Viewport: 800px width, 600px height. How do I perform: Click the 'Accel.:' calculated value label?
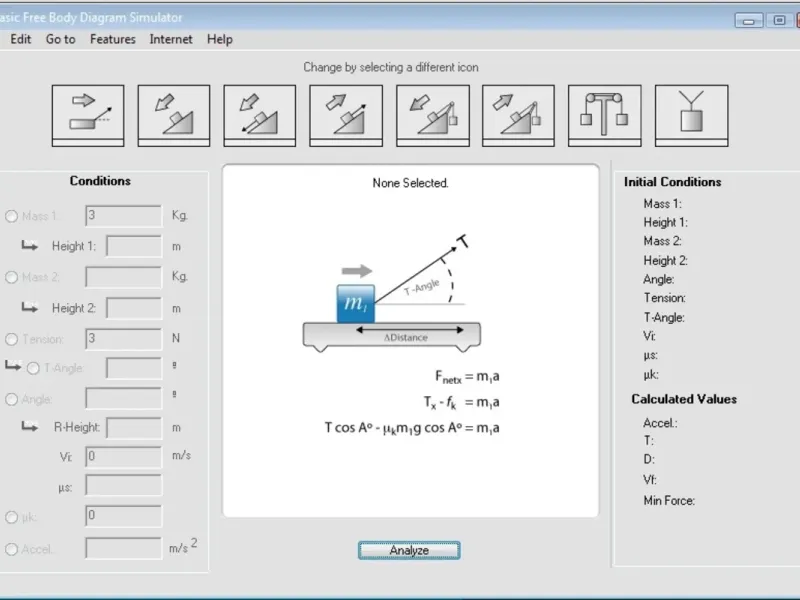tap(660, 423)
